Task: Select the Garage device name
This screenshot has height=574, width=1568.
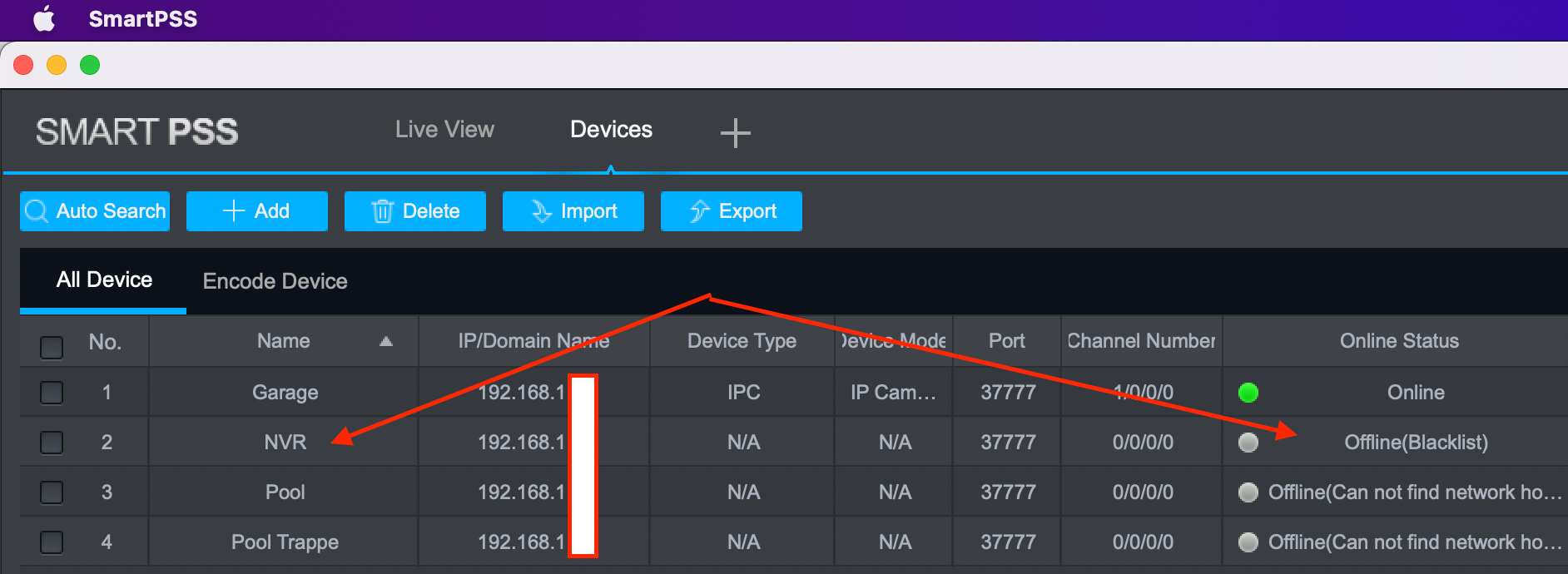Action: click(285, 392)
